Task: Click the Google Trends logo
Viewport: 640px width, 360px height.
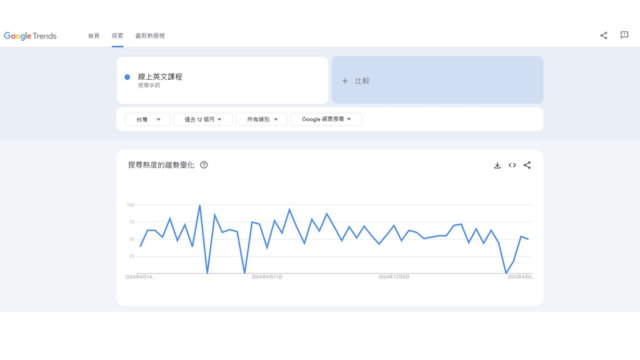Action: pos(30,36)
